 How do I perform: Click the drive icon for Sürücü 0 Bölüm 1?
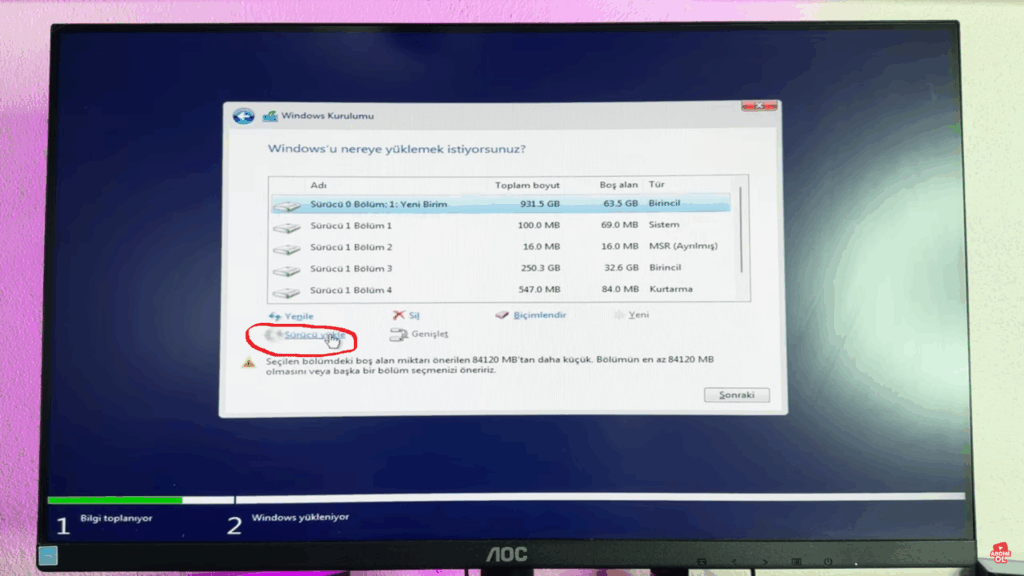pos(288,206)
